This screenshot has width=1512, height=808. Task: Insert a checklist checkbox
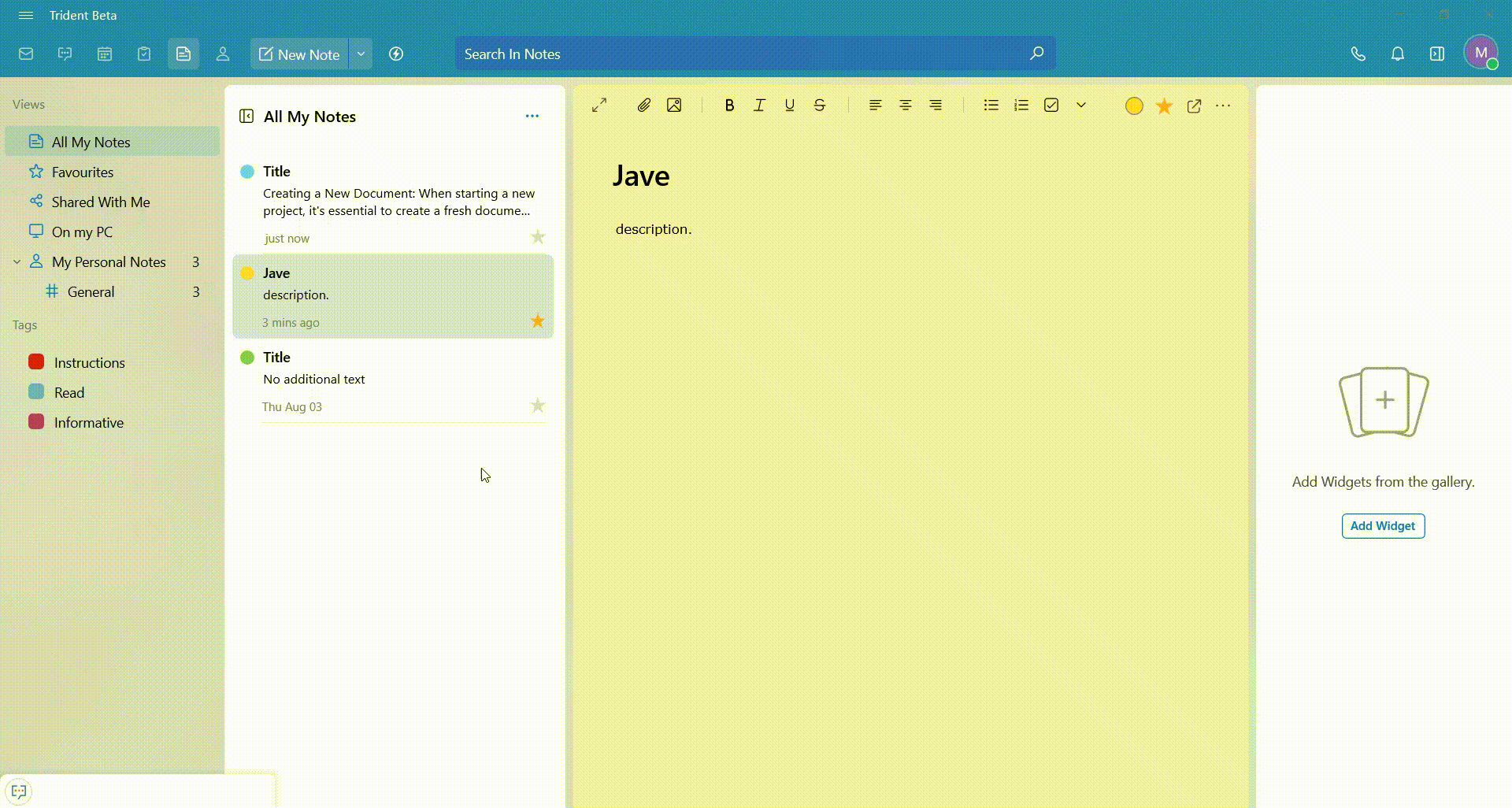[1051, 106]
